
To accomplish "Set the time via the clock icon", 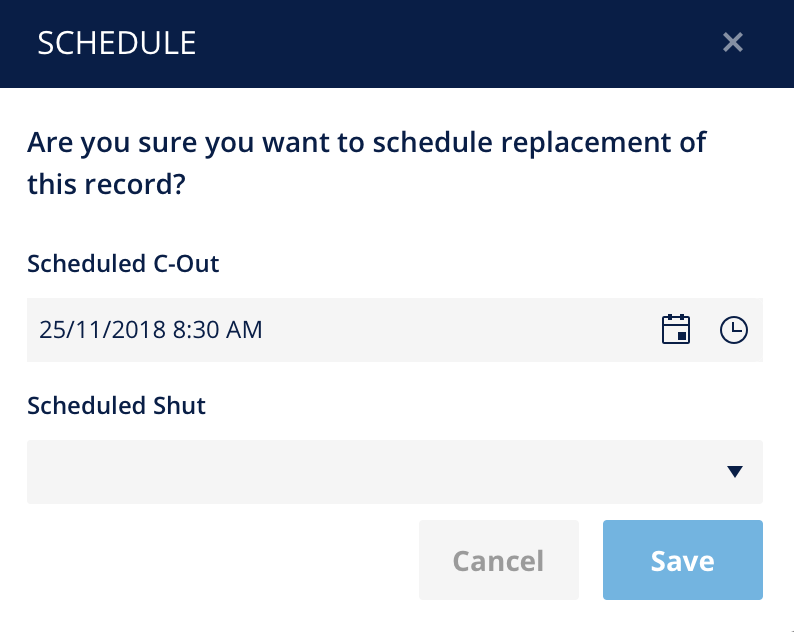I will point(734,330).
